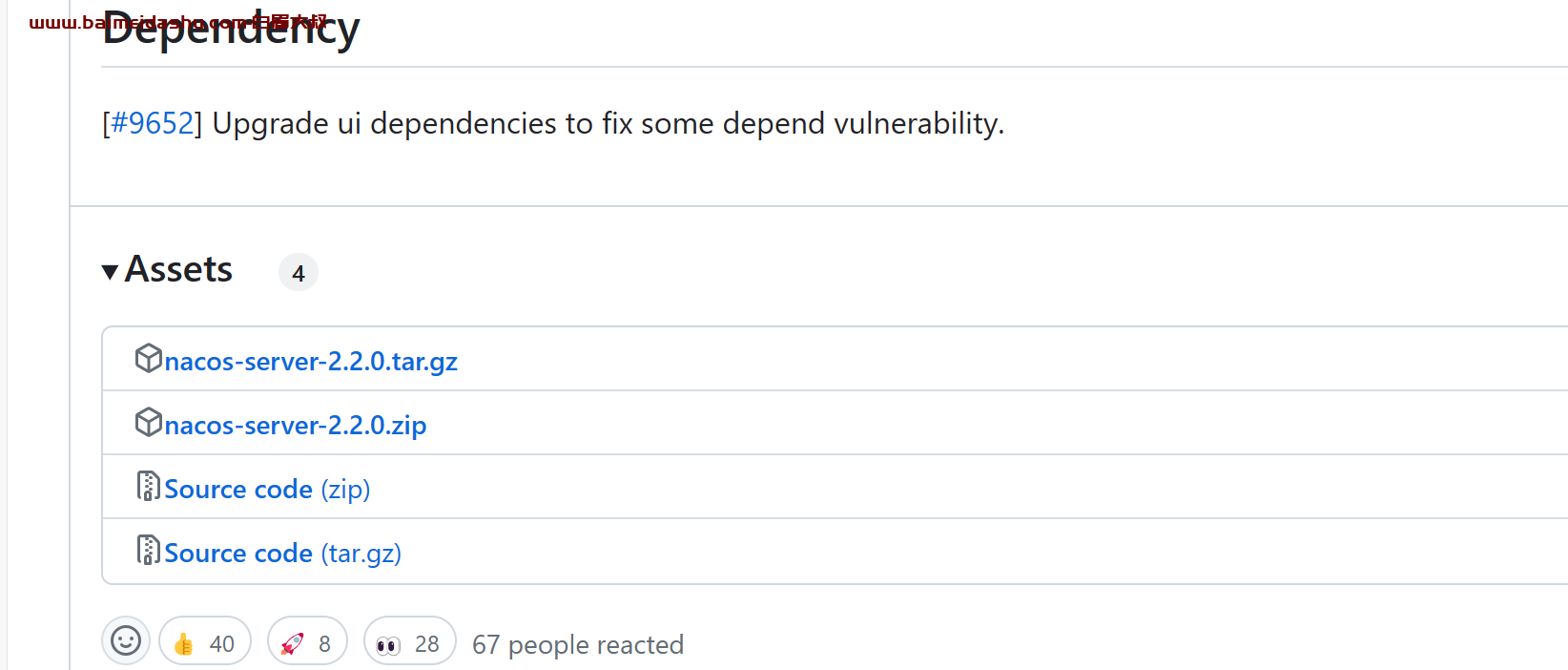
Task: Open the smiley add-reaction picker
Action: click(126, 640)
